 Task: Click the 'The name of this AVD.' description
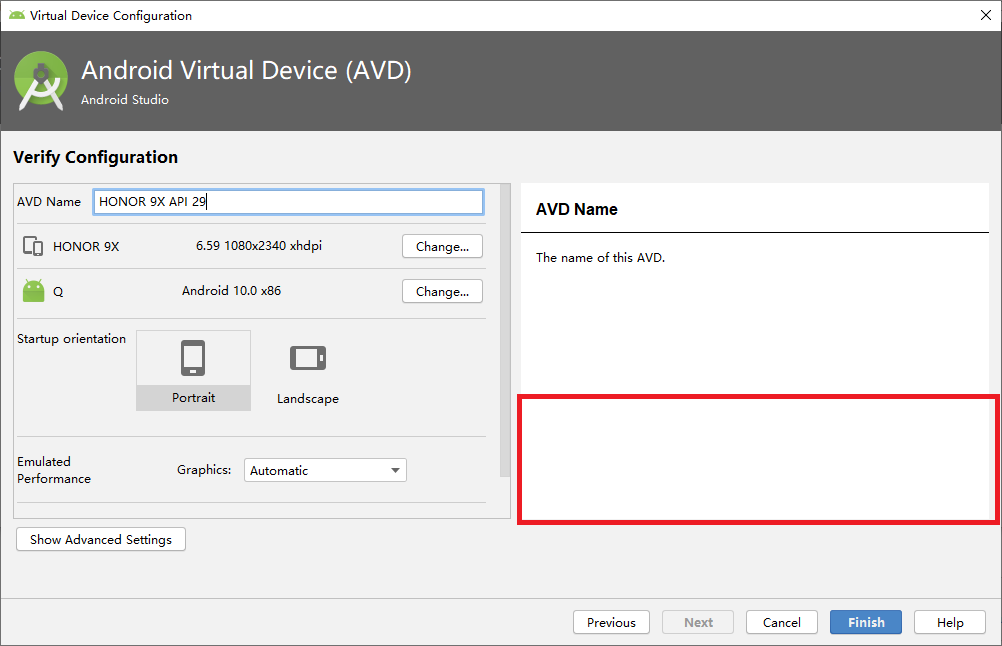coord(601,258)
